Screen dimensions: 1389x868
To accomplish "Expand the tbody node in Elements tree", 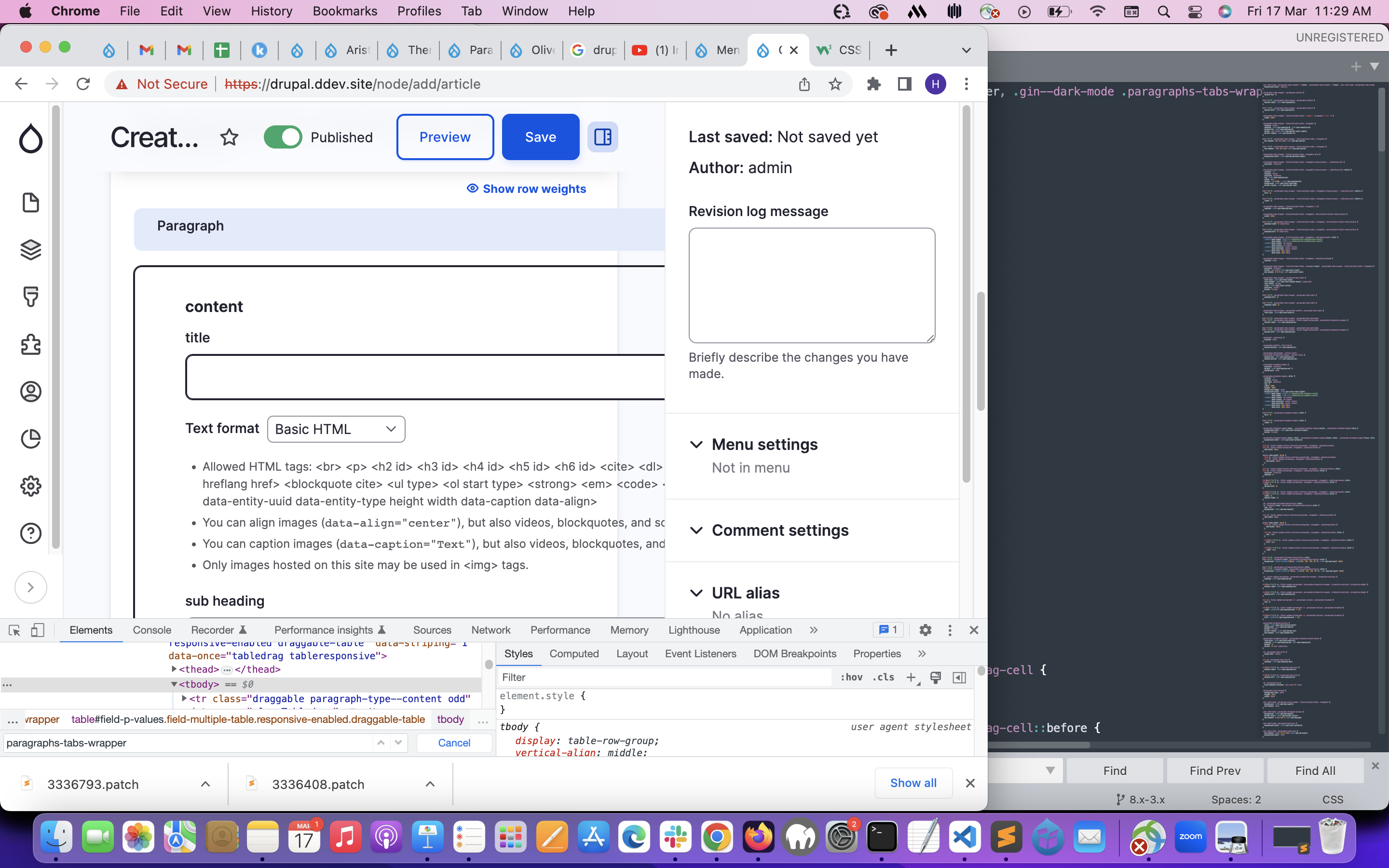I will pyautogui.click(x=174, y=684).
